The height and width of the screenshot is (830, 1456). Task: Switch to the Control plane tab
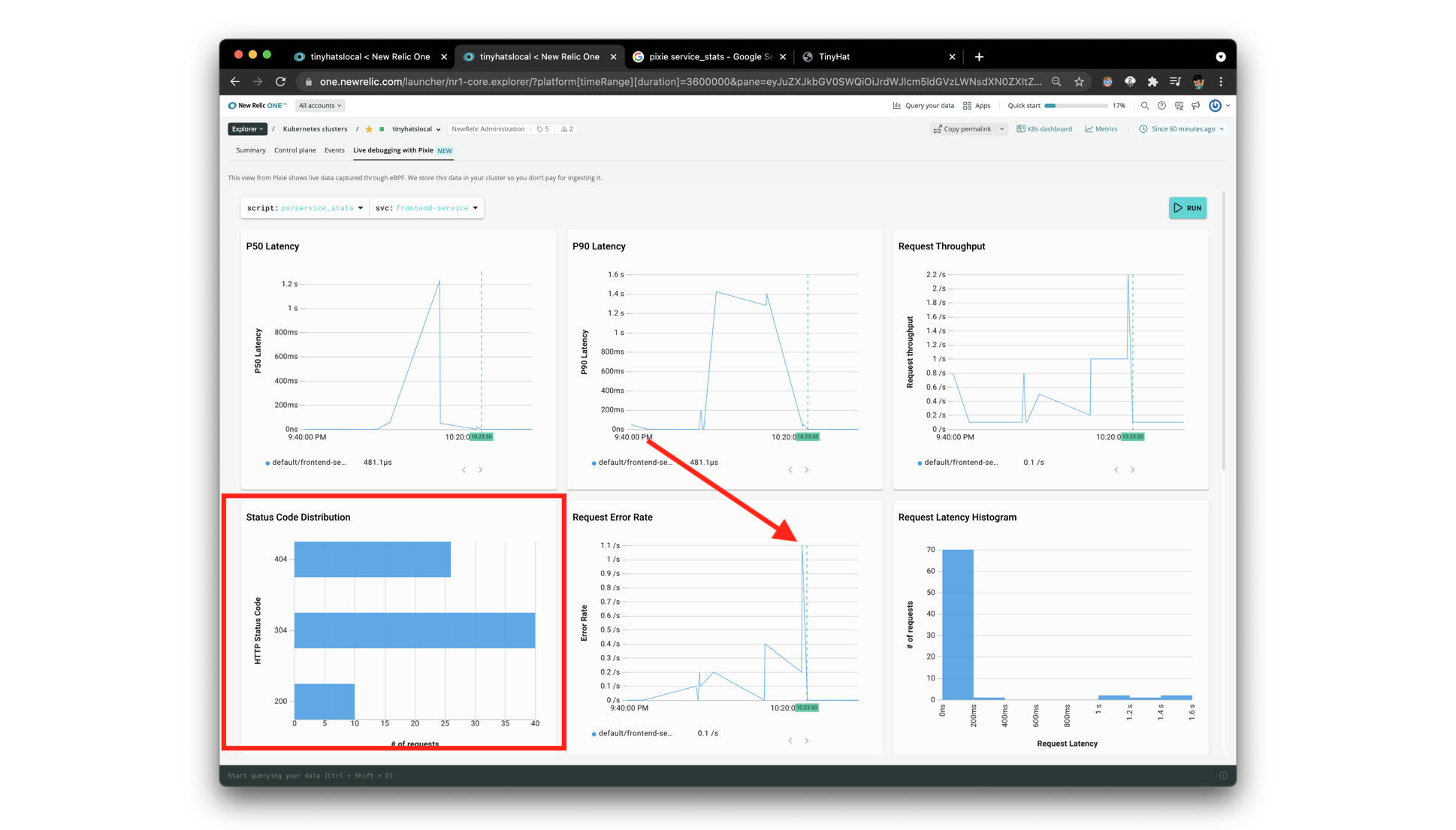point(295,150)
